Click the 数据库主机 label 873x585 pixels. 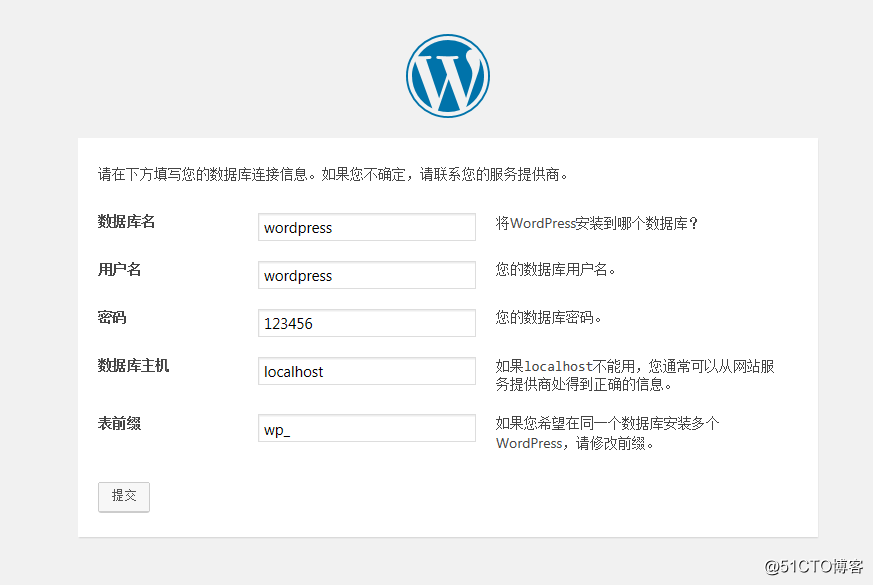133,365
